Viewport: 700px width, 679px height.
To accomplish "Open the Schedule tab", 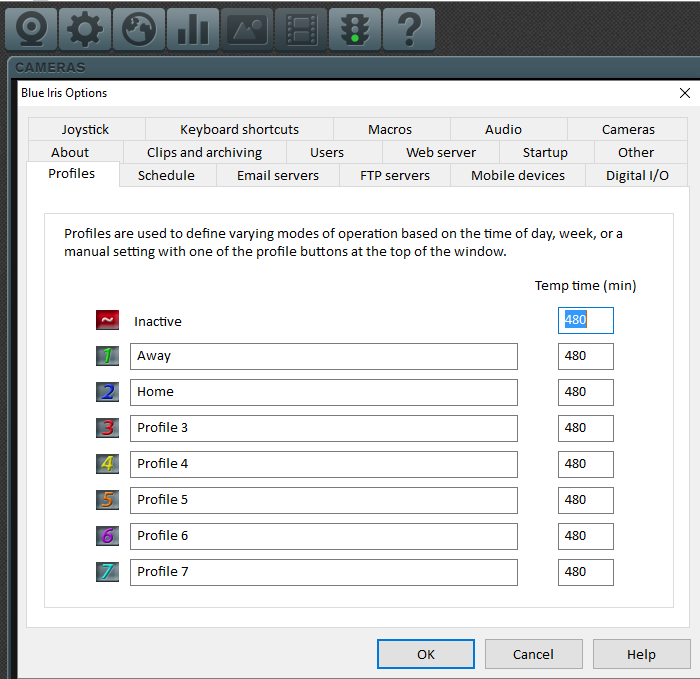I will (x=166, y=175).
